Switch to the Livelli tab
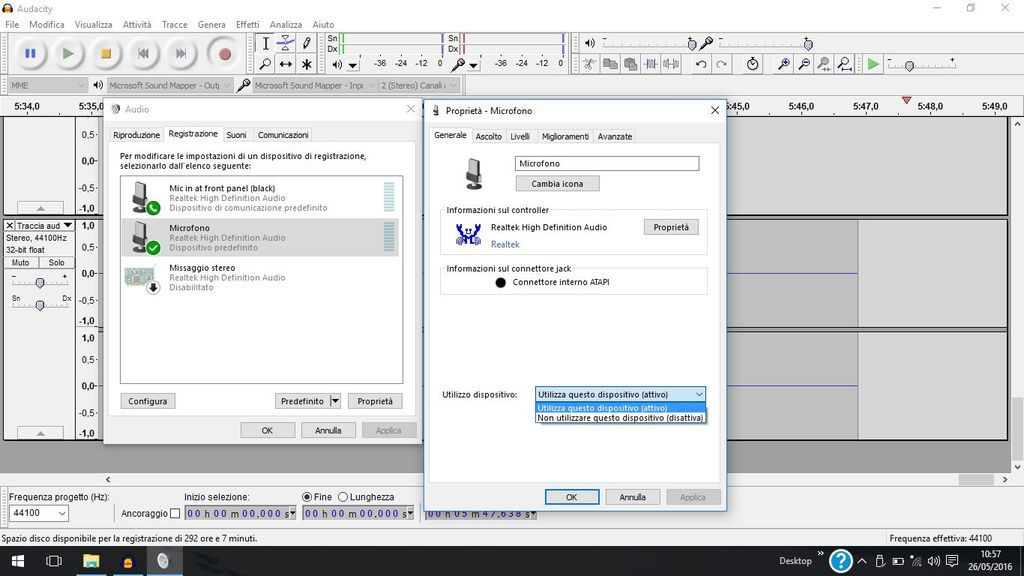The image size is (1024, 576). [520, 136]
